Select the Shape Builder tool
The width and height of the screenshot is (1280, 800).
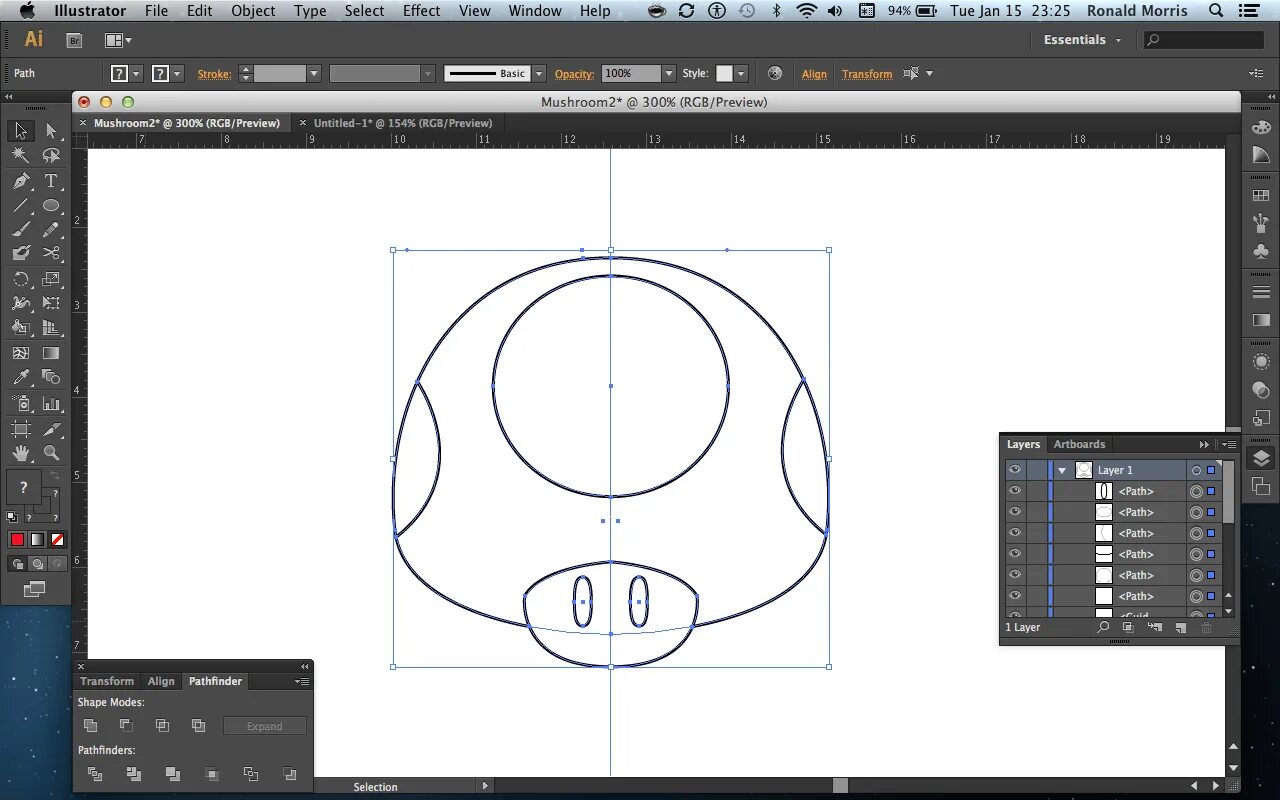(21, 327)
